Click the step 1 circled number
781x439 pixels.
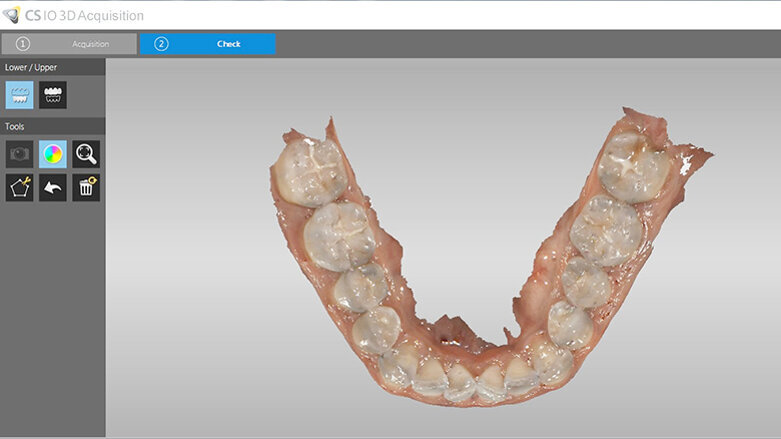23,44
